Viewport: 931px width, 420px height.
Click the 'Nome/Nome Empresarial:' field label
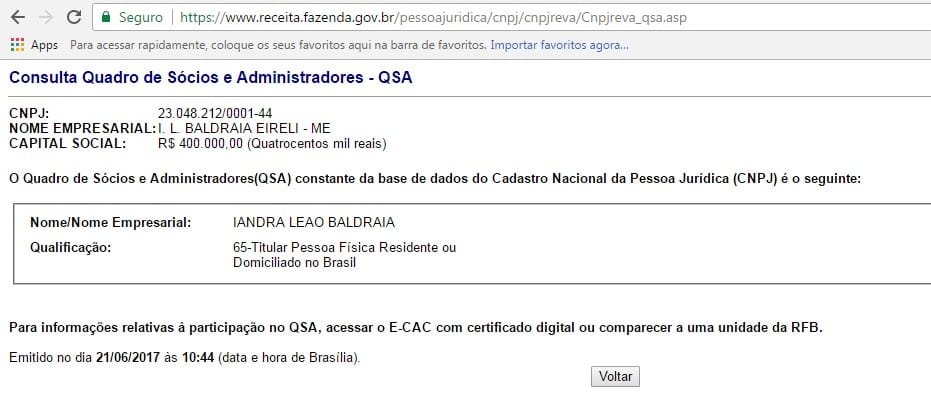(110, 221)
